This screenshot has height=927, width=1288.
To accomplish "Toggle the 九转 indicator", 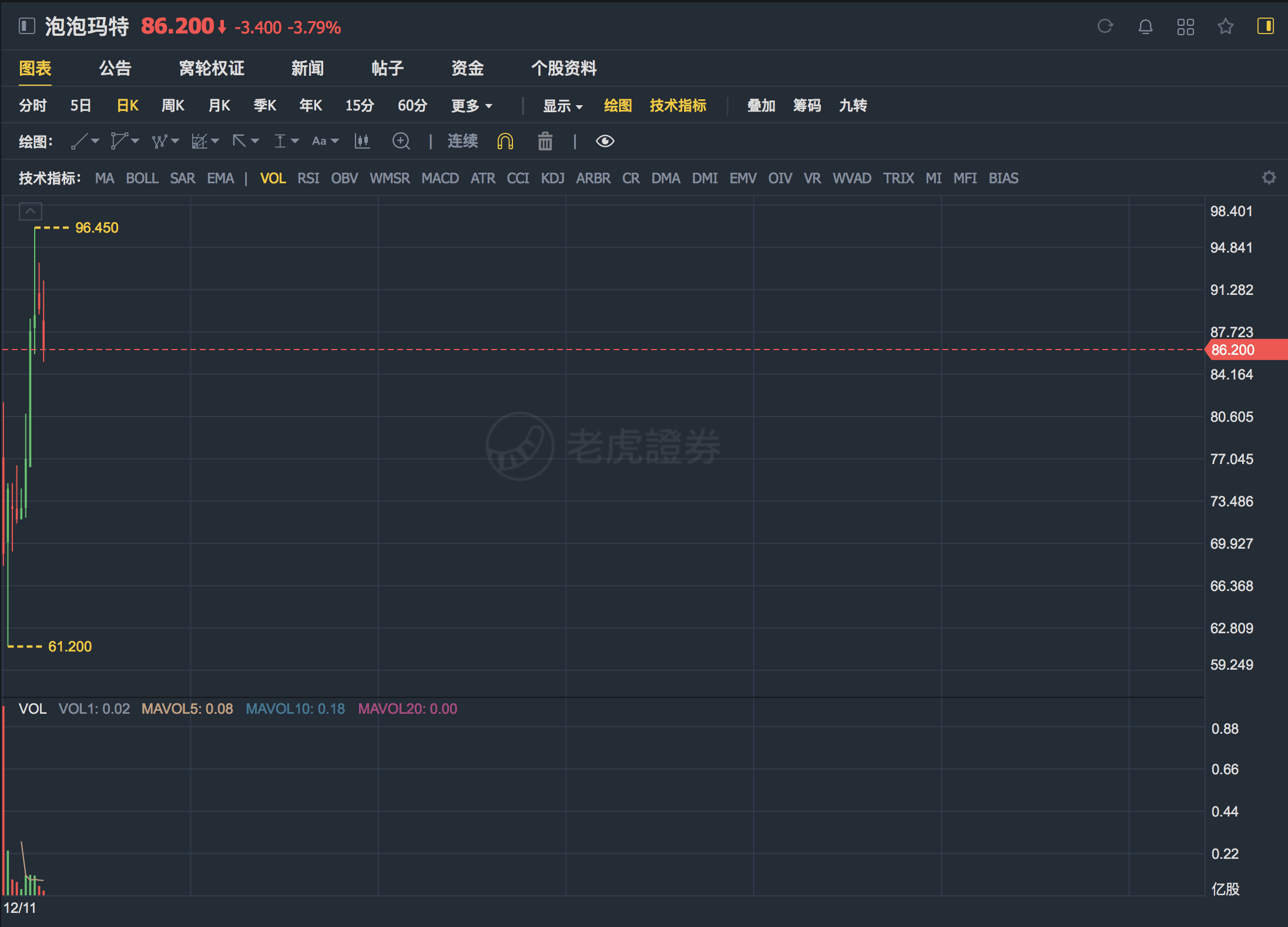I will [853, 106].
